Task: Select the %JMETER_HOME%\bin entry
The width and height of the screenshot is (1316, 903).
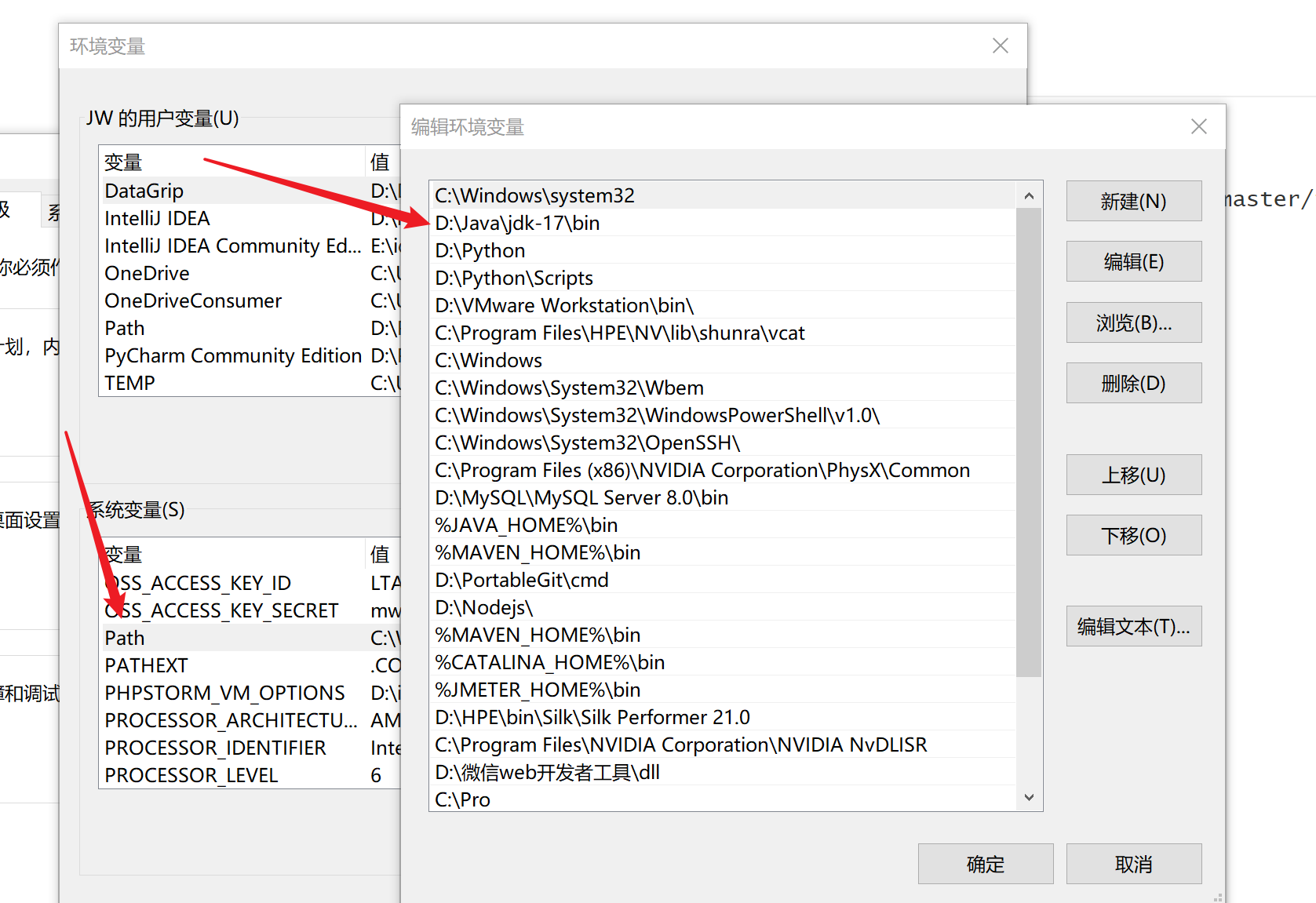Action: pyautogui.click(x=723, y=690)
